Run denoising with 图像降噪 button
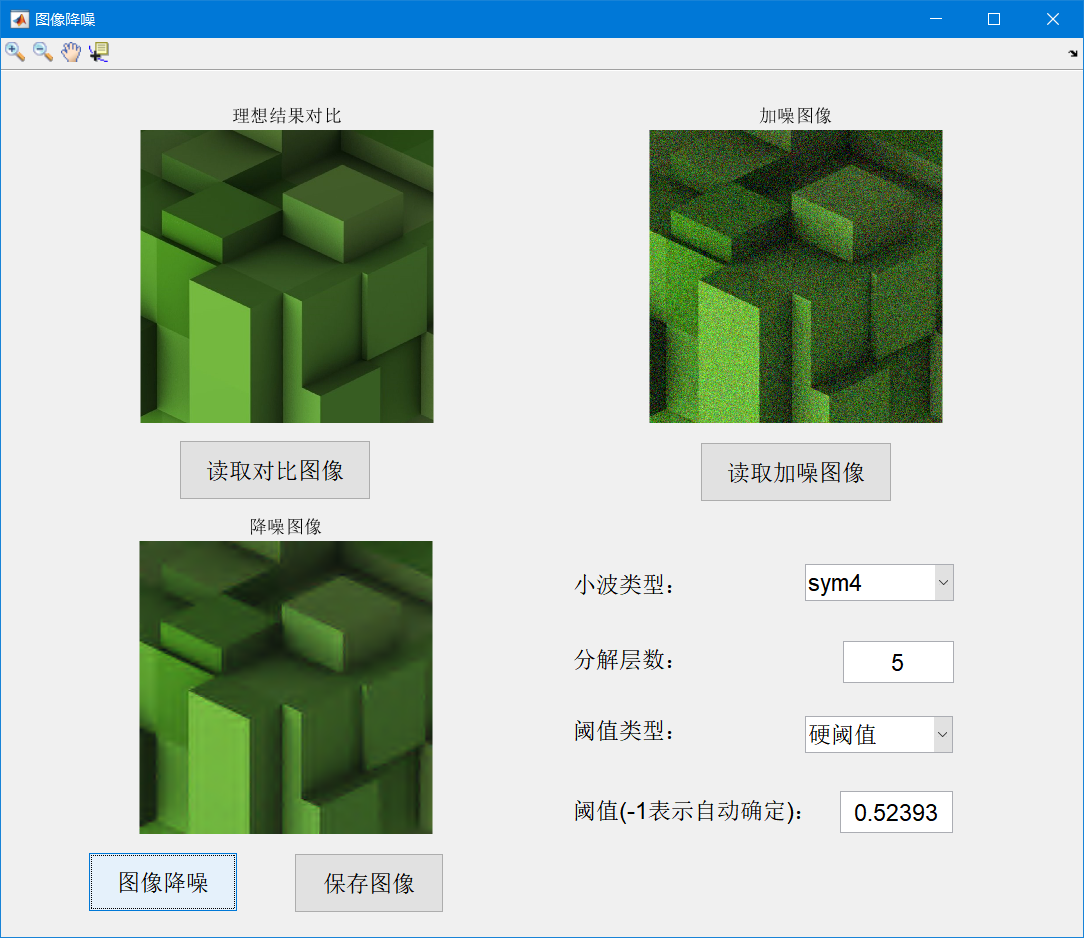The height and width of the screenshot is (938, 1084). 163,882
